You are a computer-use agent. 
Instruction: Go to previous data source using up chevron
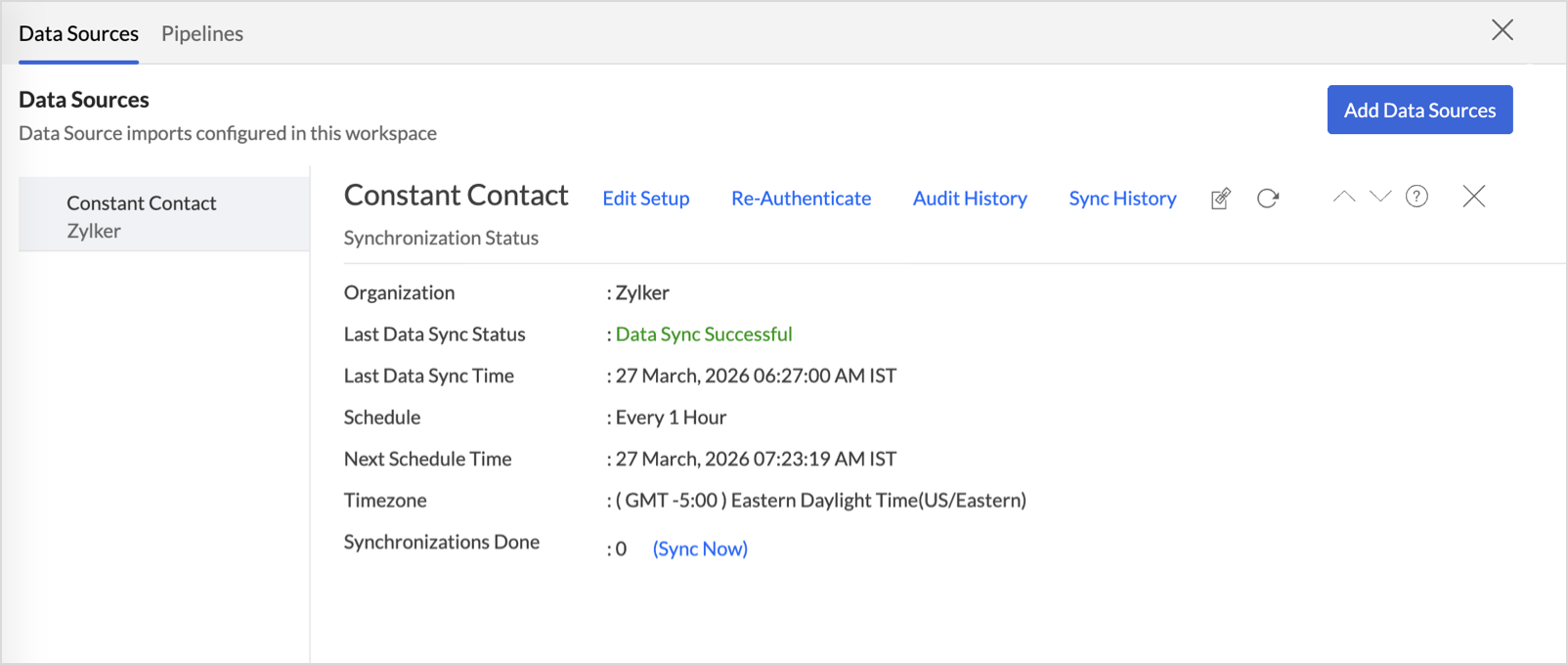pyautogui.click(x=1344, y=197)
